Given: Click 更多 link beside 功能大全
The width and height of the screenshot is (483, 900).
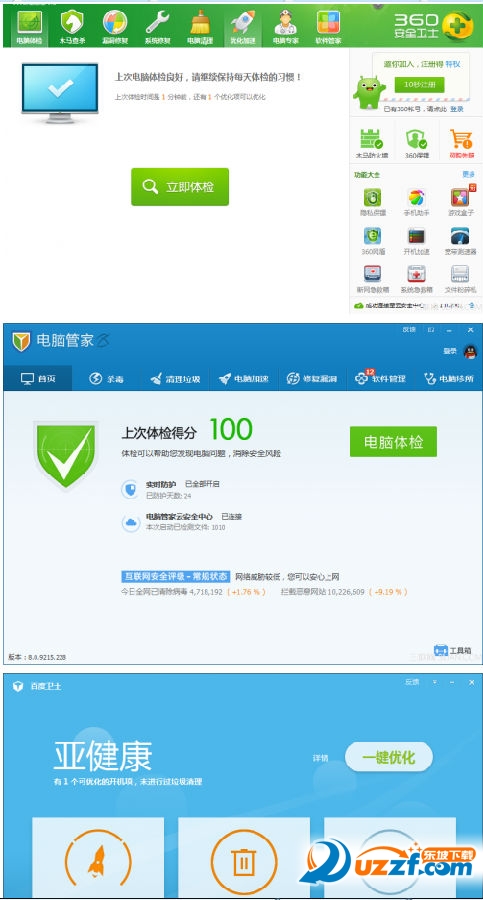Looking at the screenshot, I should tap(469, 174).
